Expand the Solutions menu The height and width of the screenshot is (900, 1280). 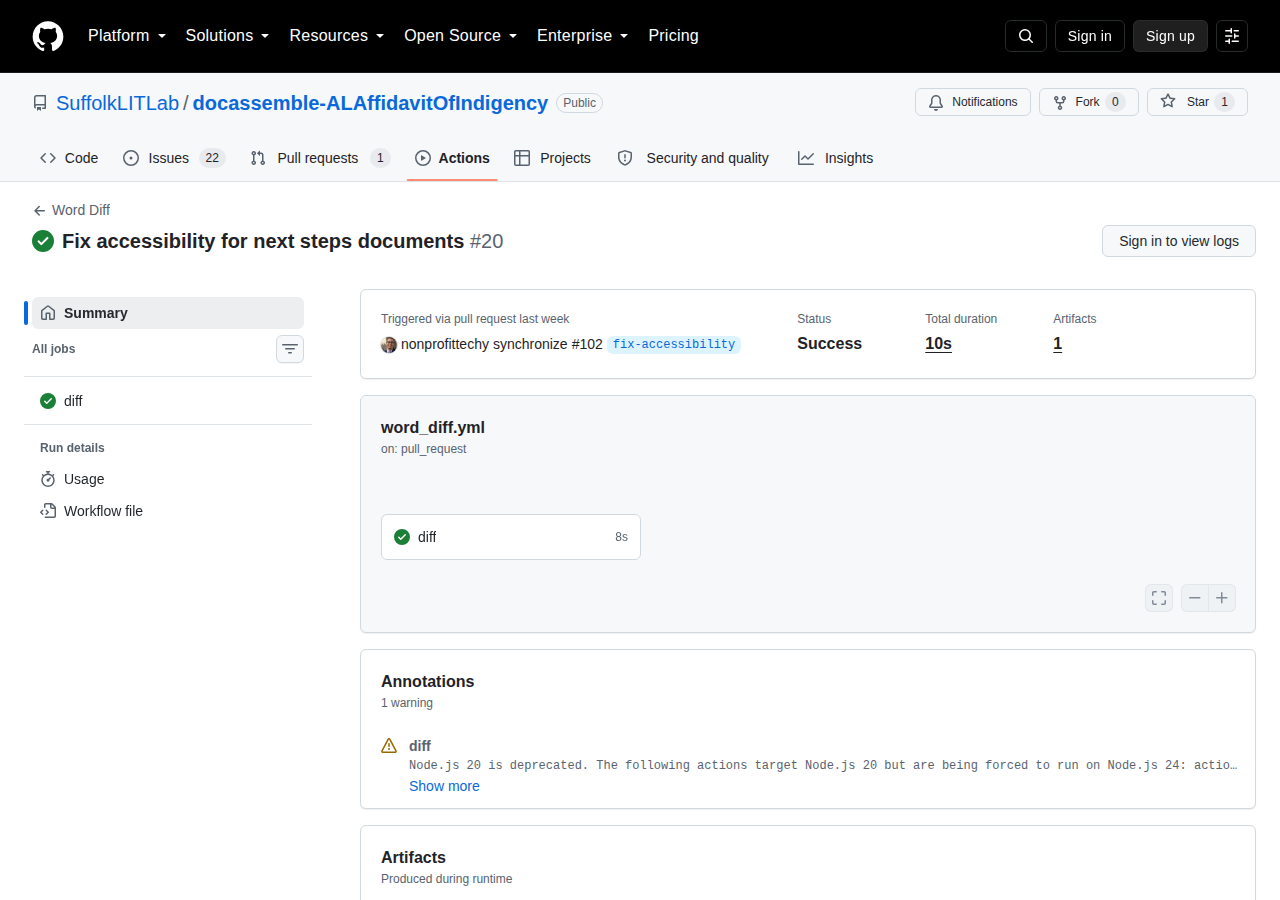coord(227,36)
